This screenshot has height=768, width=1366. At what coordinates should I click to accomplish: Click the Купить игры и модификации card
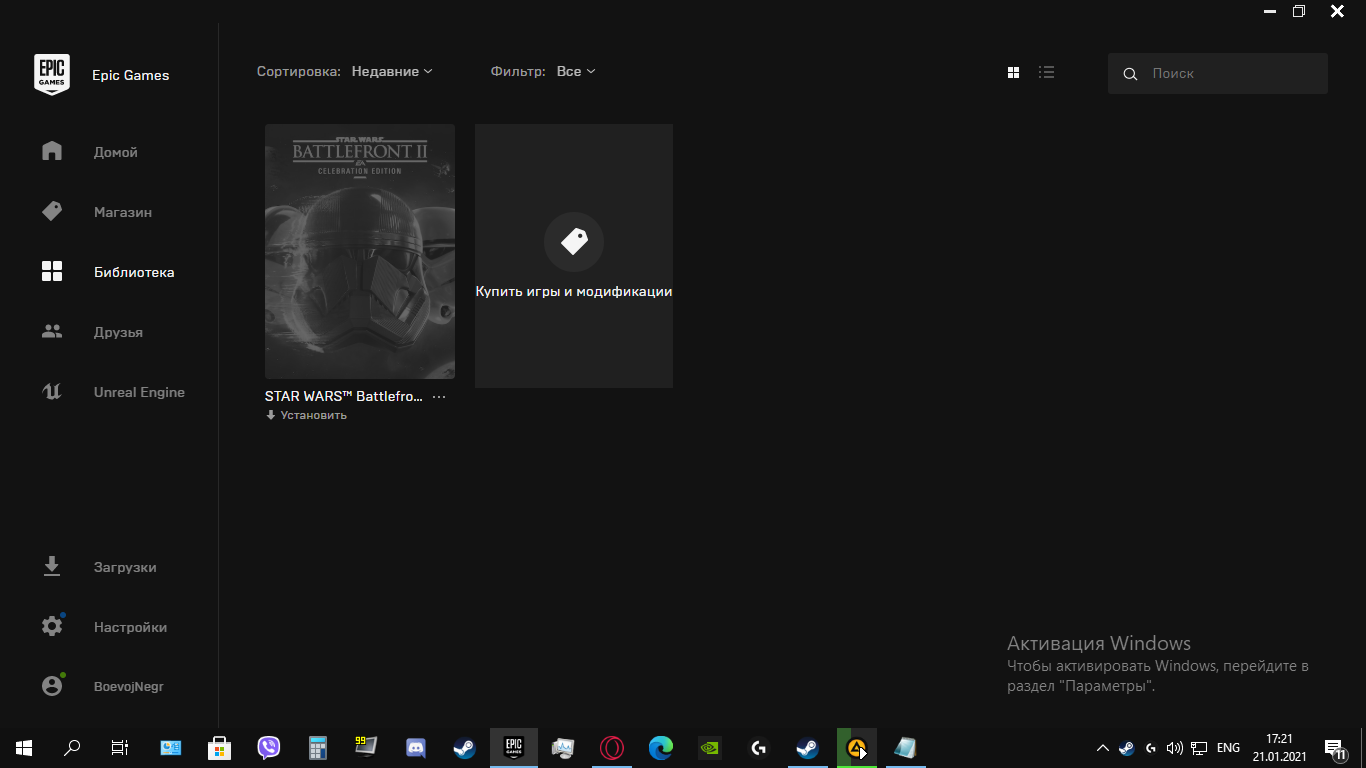point(574,256)
